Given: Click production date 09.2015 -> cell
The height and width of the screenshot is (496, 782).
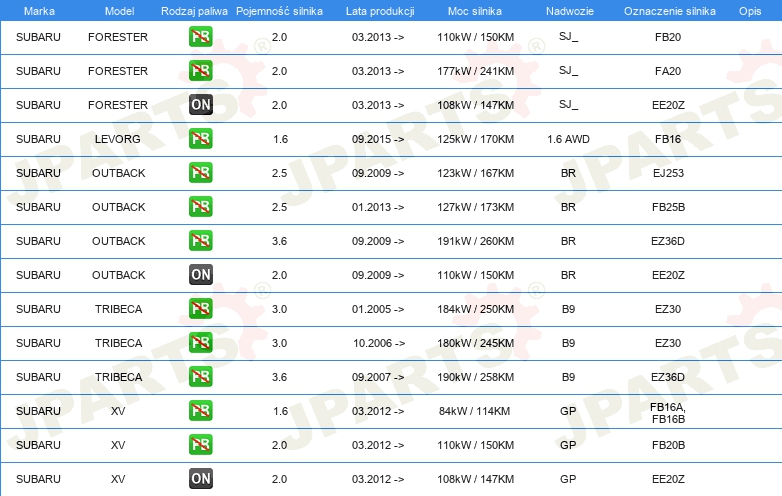Looking at the screenshot, I should coord(378,139).
